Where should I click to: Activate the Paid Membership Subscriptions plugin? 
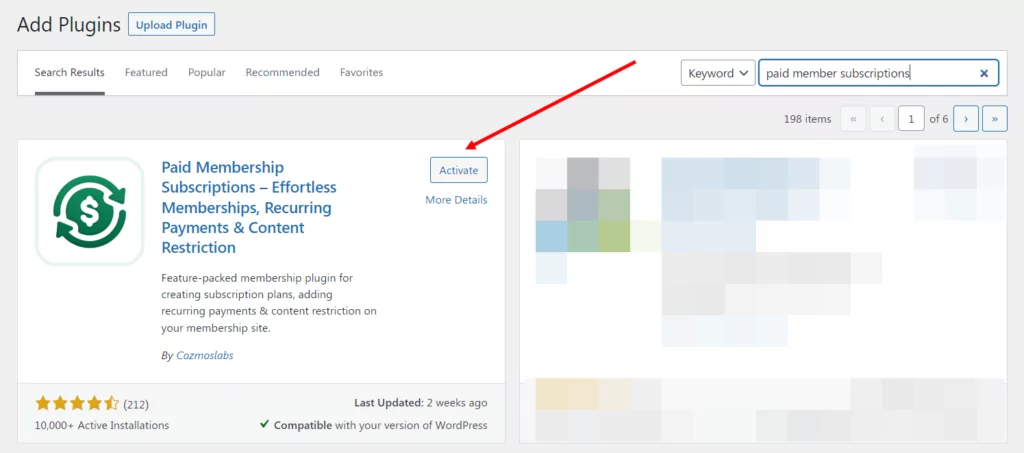458,170
